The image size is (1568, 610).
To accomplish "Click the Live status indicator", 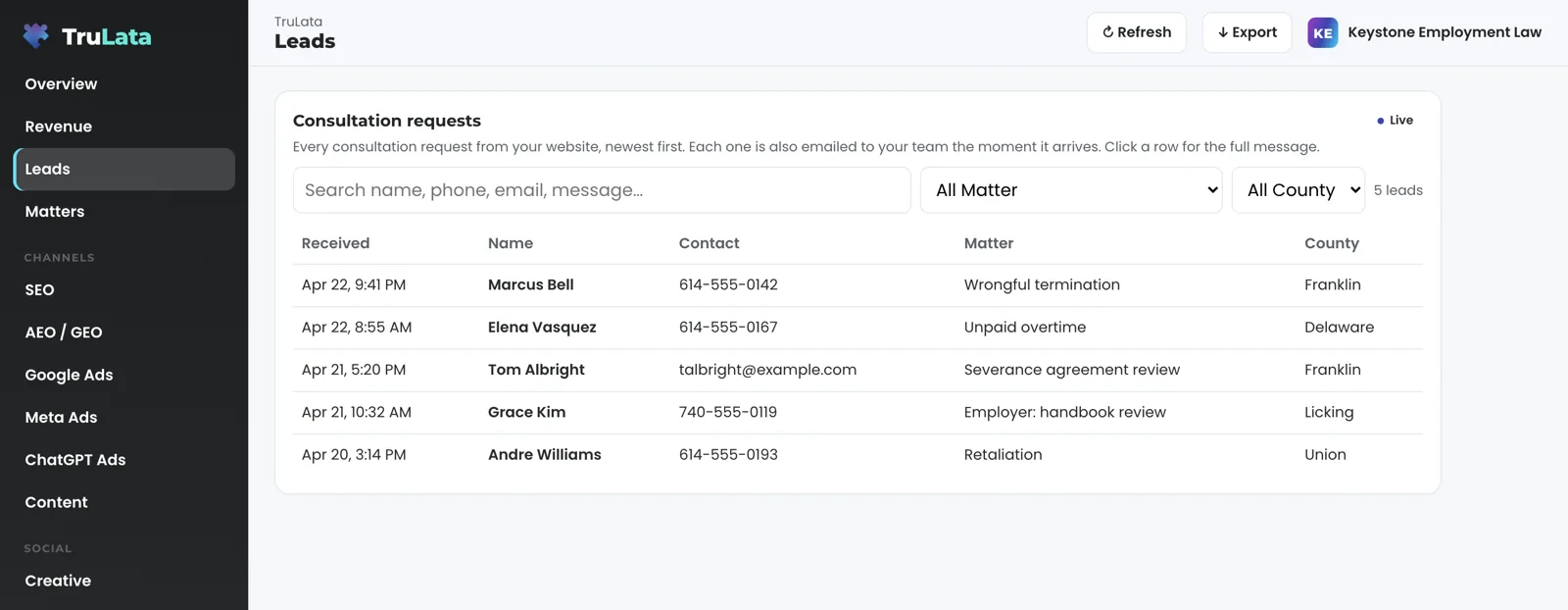I will 1395,121.
